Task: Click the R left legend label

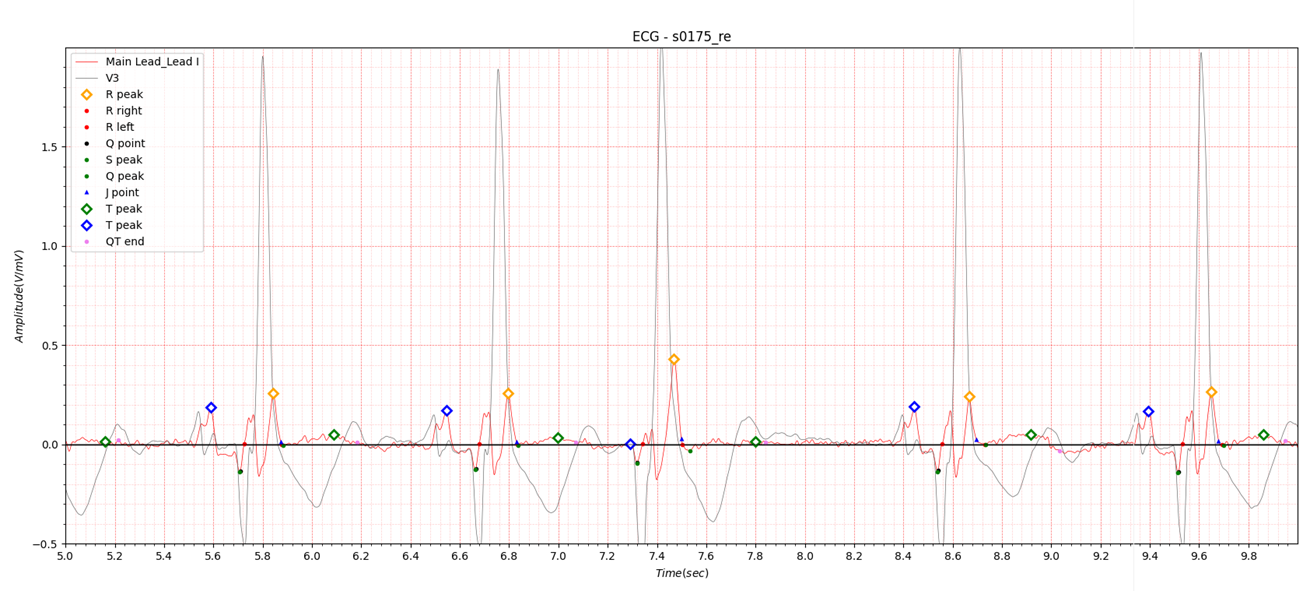Action: (x=120, y=127)
